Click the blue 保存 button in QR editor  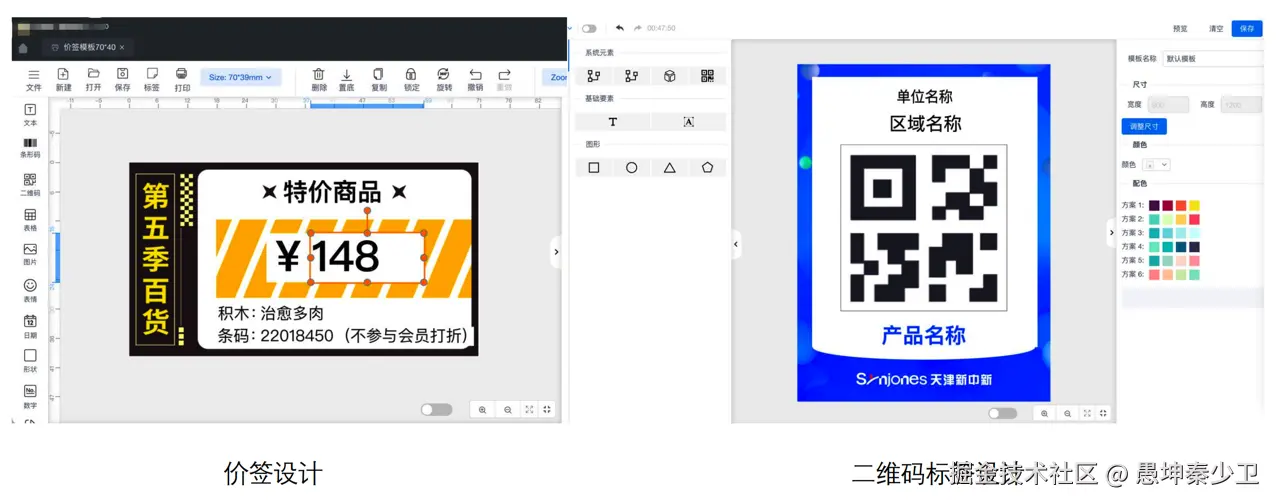click(x=1247, y=29)
